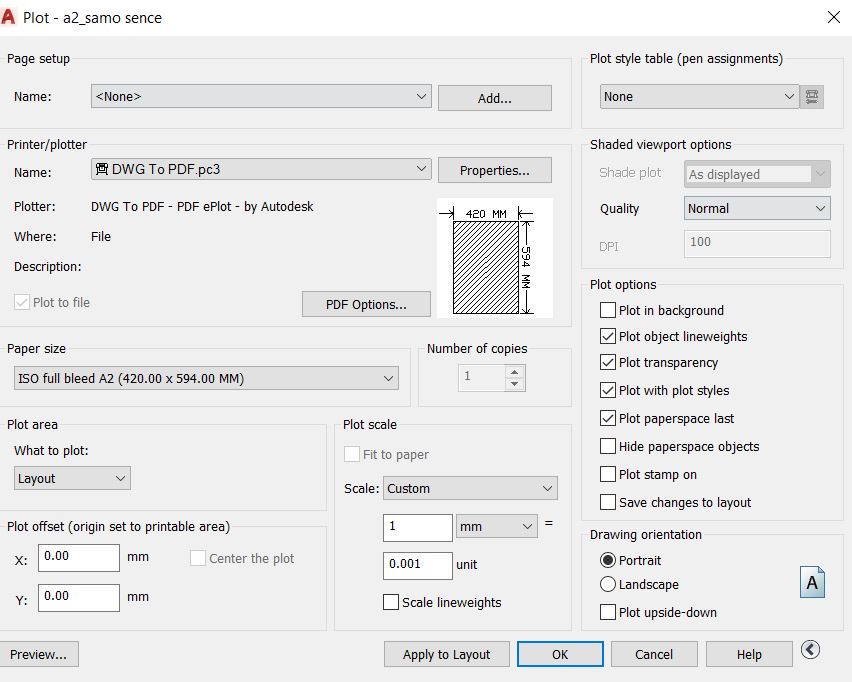This screenshot has width=852, height=682.
Task: Click the orientation preview page icon
Action: coord(812,582)
